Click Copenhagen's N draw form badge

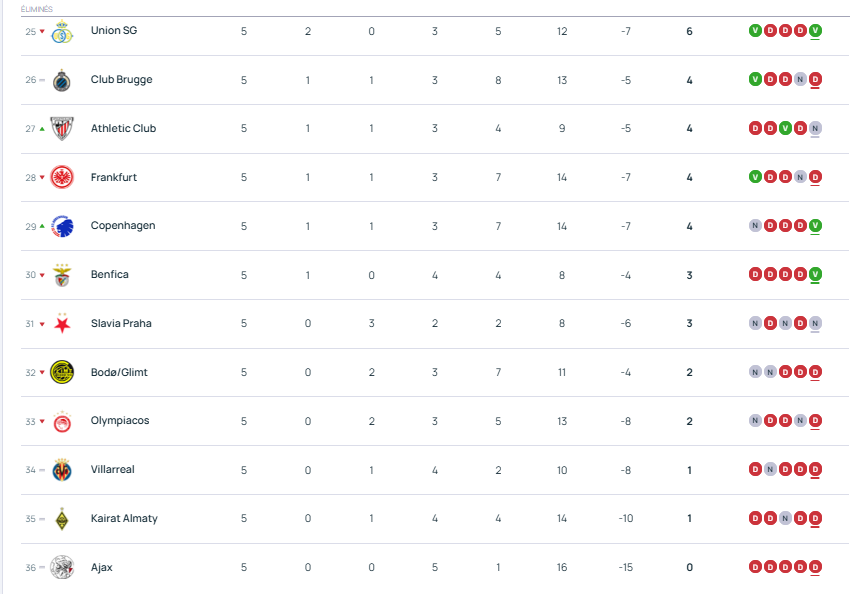click(757, 225)
